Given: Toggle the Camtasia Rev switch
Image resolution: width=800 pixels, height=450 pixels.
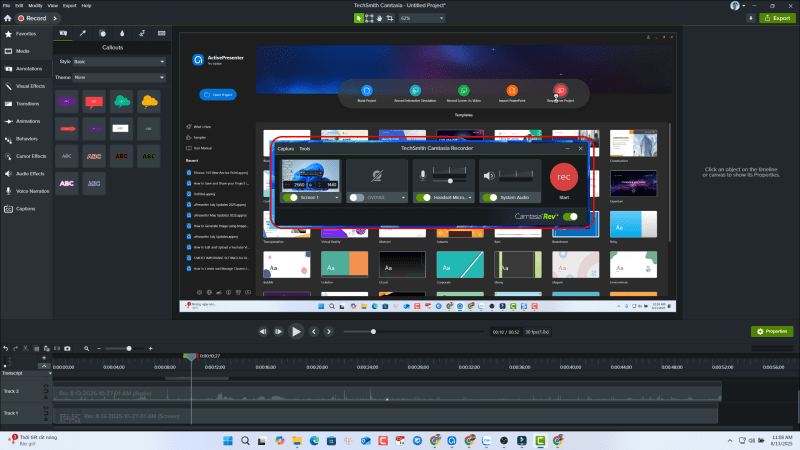Looking at the screenshot, I should tap(571, 216).
